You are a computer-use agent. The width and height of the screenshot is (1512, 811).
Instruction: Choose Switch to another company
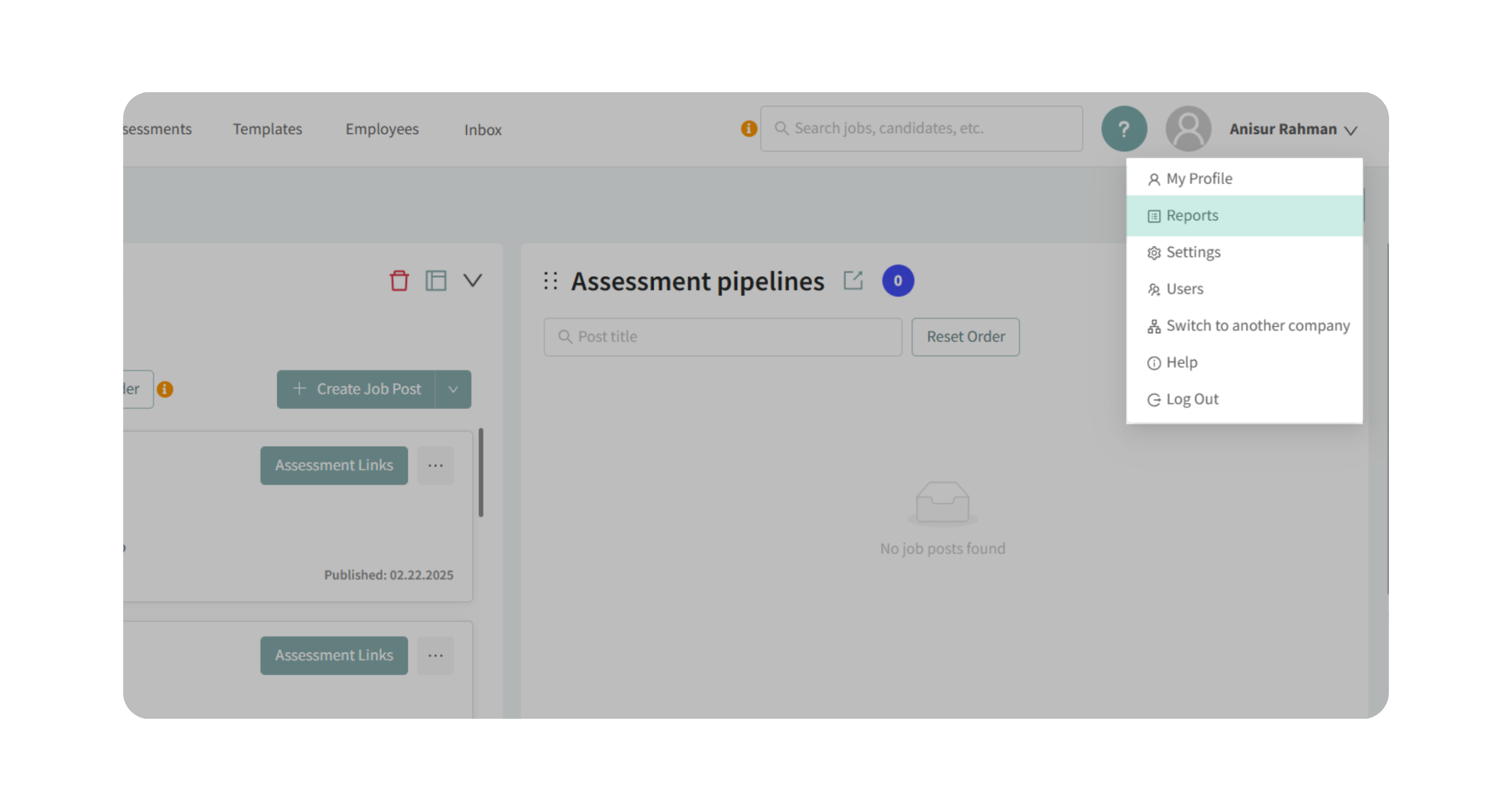[x=1257, y=326]
